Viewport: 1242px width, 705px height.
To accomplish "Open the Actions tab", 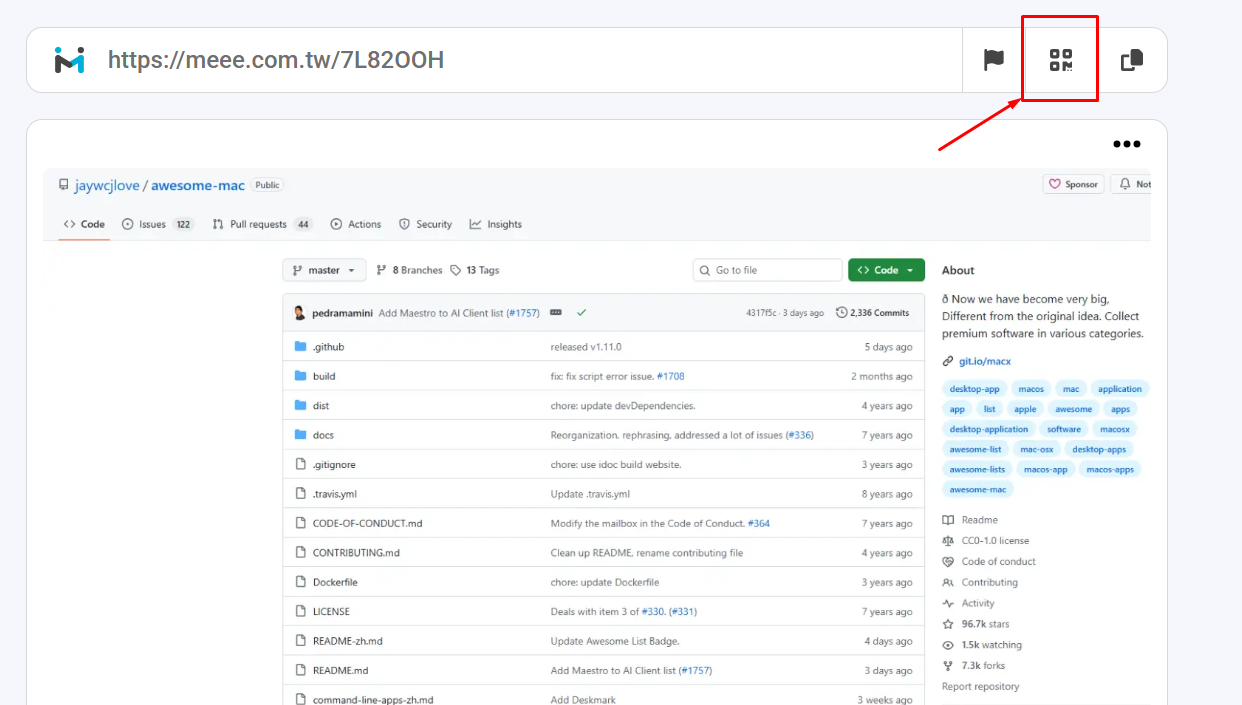I will 356,224.
